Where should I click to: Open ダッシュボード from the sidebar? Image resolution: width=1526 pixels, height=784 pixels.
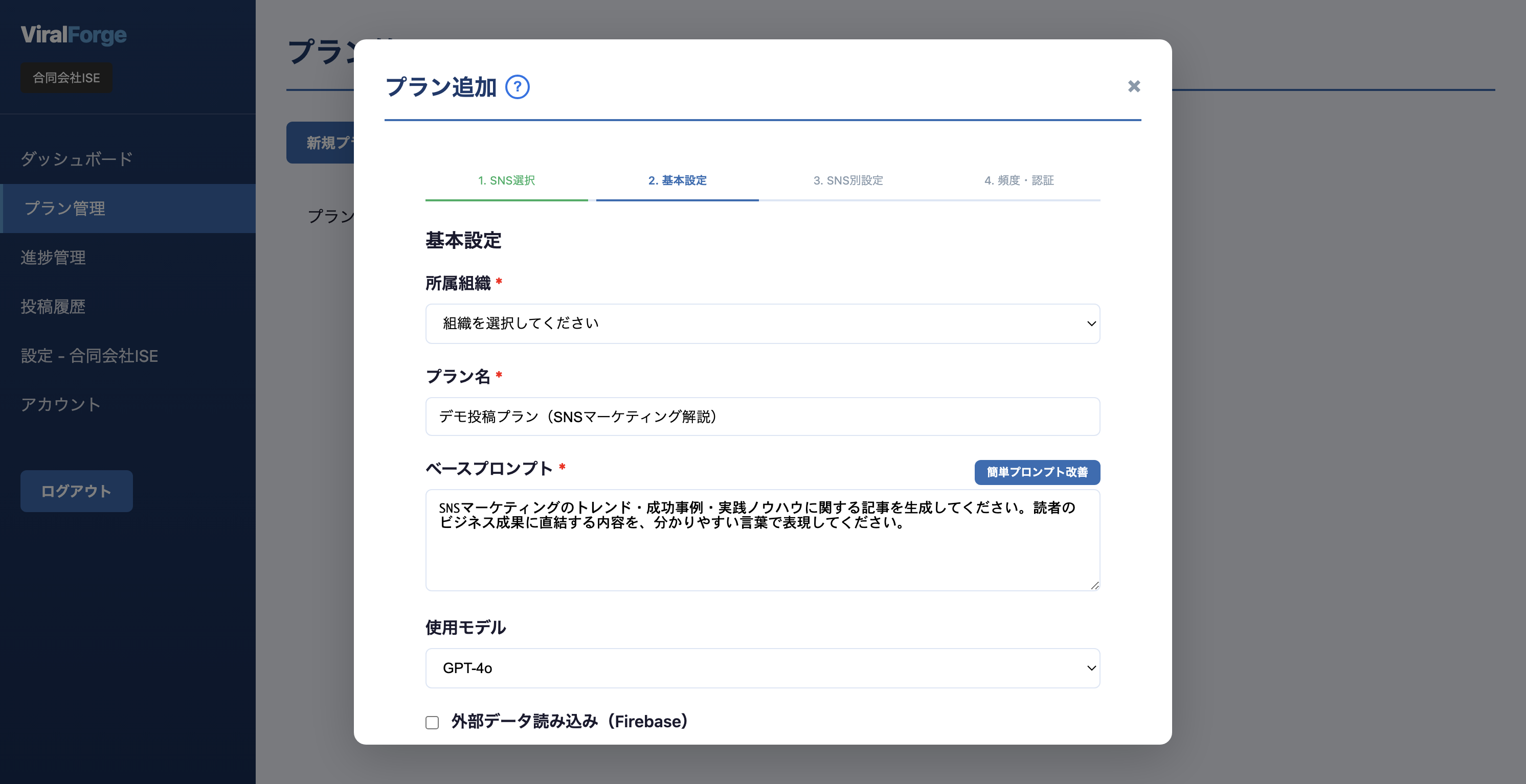point(76,158)
